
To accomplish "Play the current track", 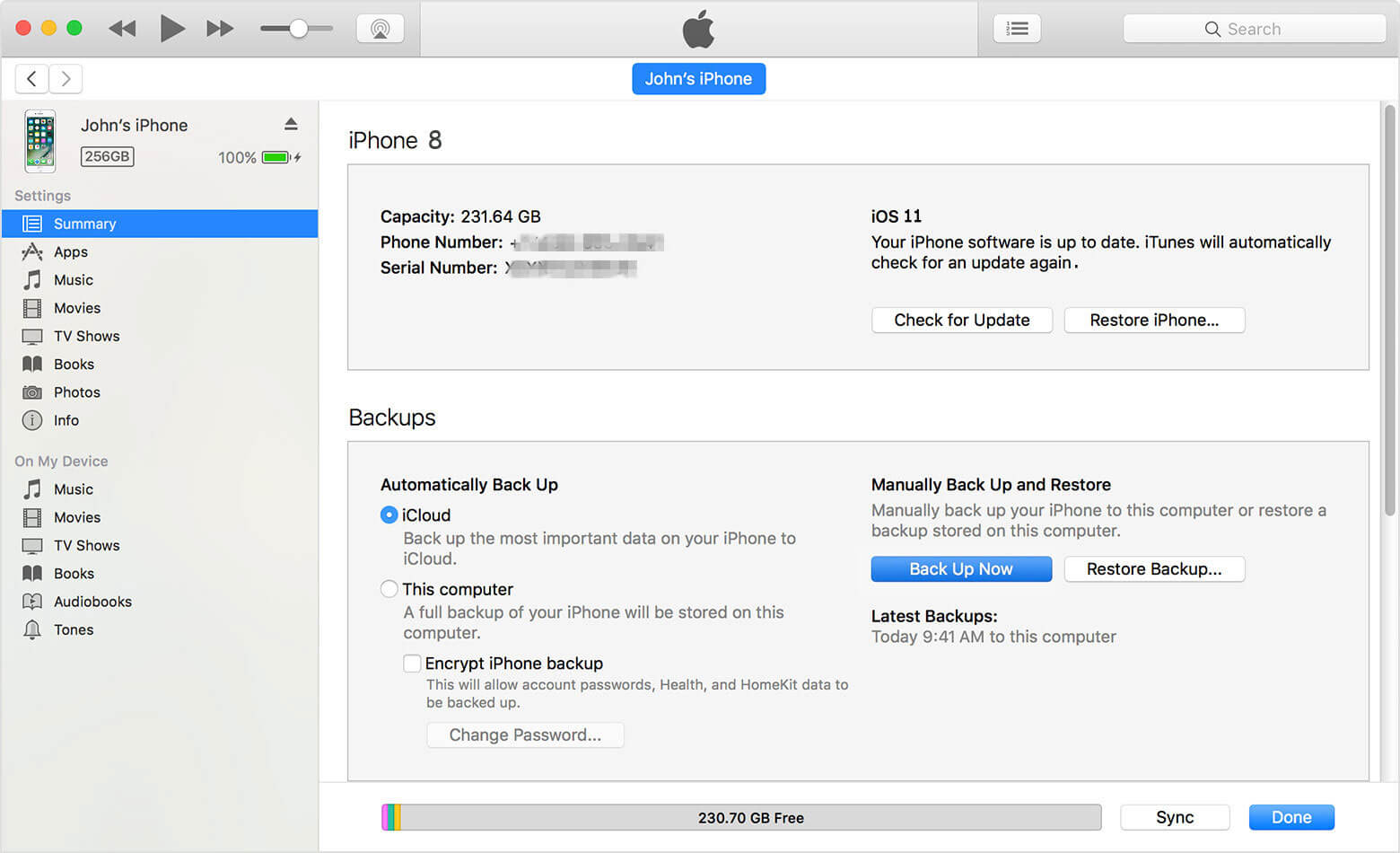I will (172, 28).
